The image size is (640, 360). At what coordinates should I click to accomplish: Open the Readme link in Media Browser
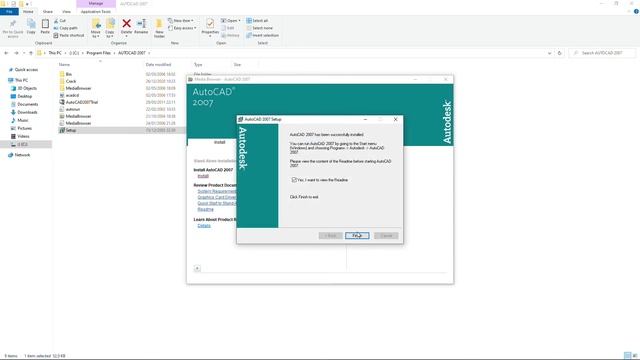coord(206,209)
